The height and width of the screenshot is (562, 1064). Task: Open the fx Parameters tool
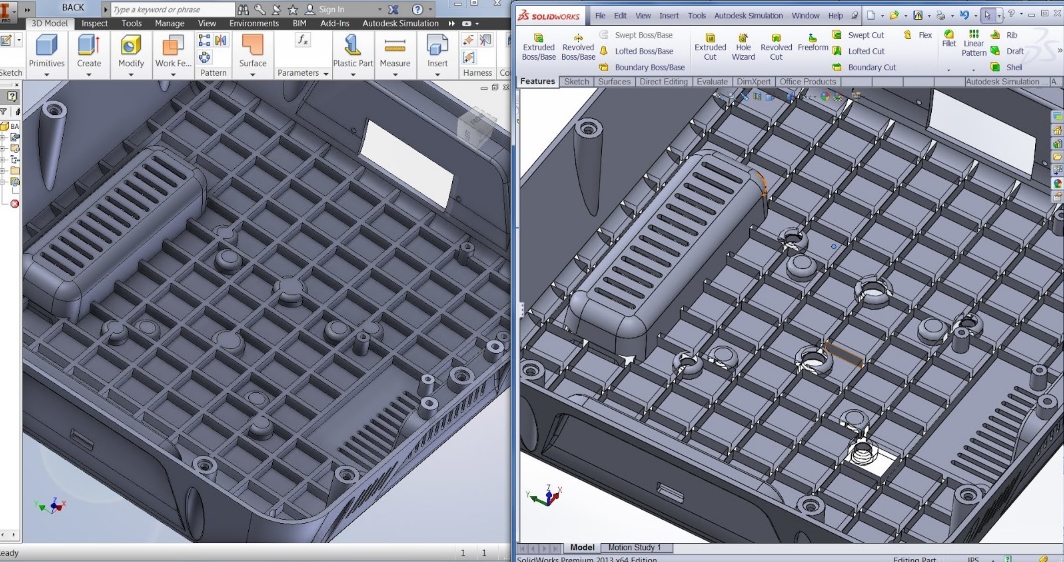click(x=303, y=41)
